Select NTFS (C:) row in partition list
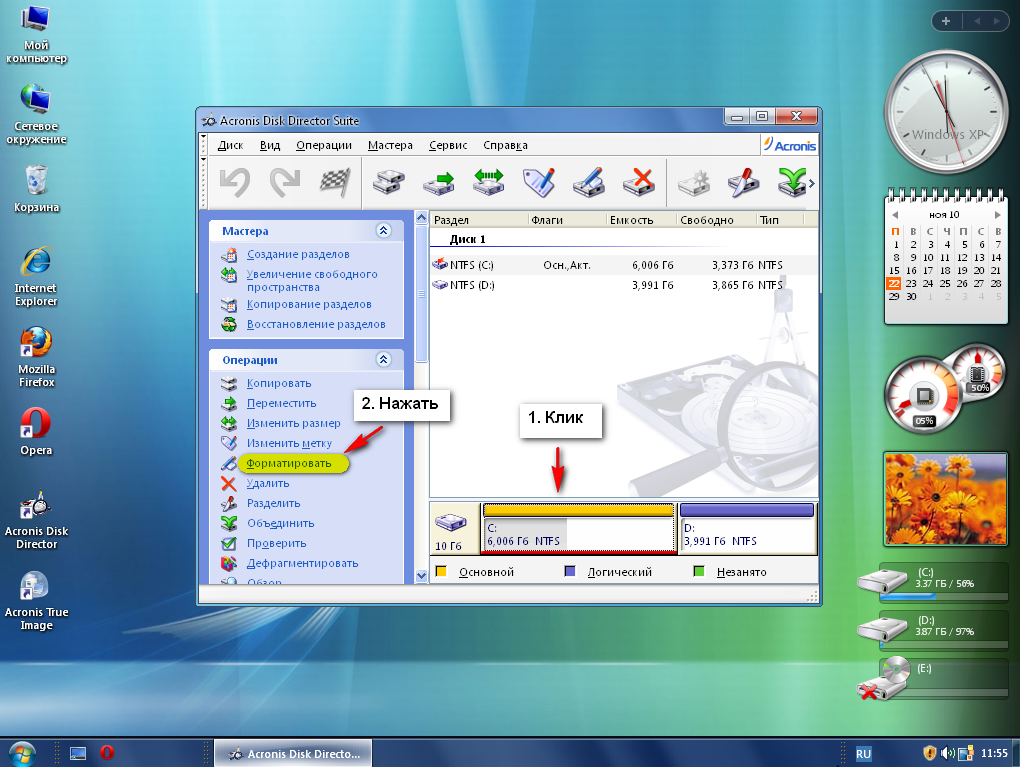This screenshot has height=767, width=1020. coord(623,265)
